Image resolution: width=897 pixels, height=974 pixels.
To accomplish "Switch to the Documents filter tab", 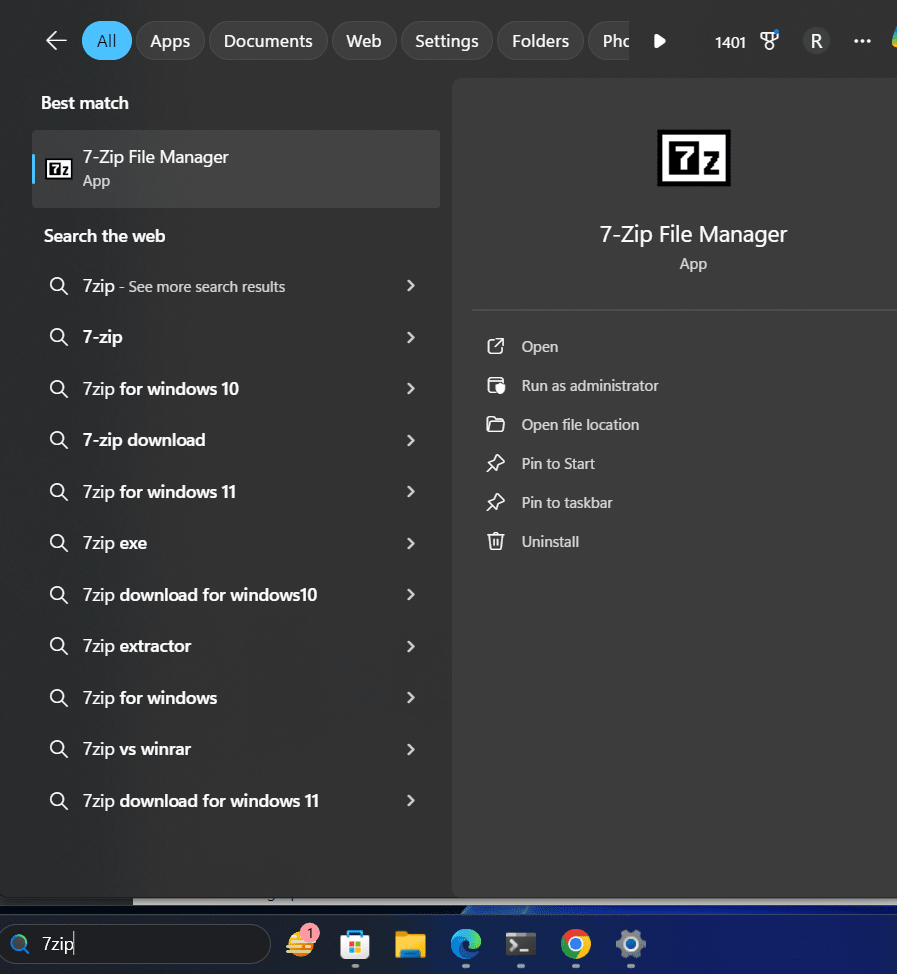I will (268, 41).
